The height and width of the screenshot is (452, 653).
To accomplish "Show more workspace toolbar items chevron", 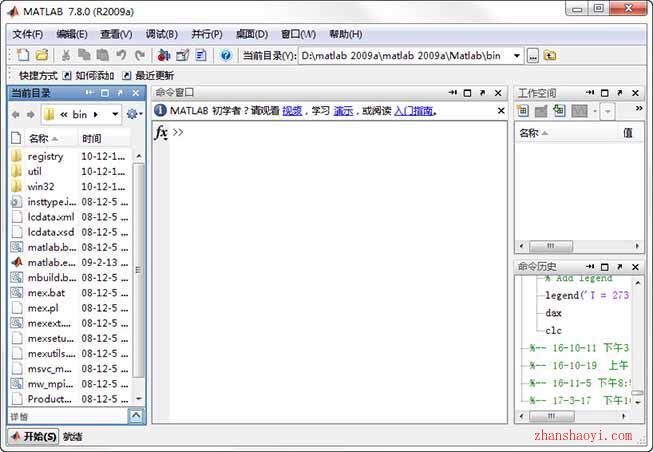I will pyautogui.click(x=639, y=108).
